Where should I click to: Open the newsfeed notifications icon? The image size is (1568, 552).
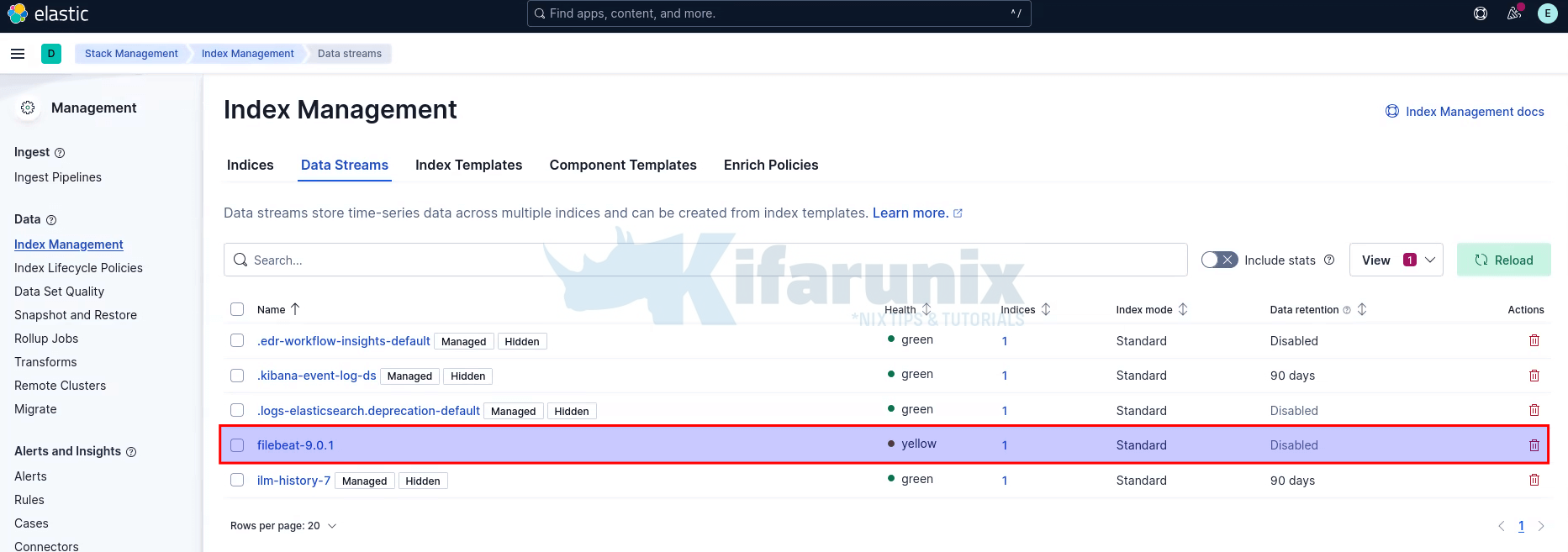[x=1514, y=13]
